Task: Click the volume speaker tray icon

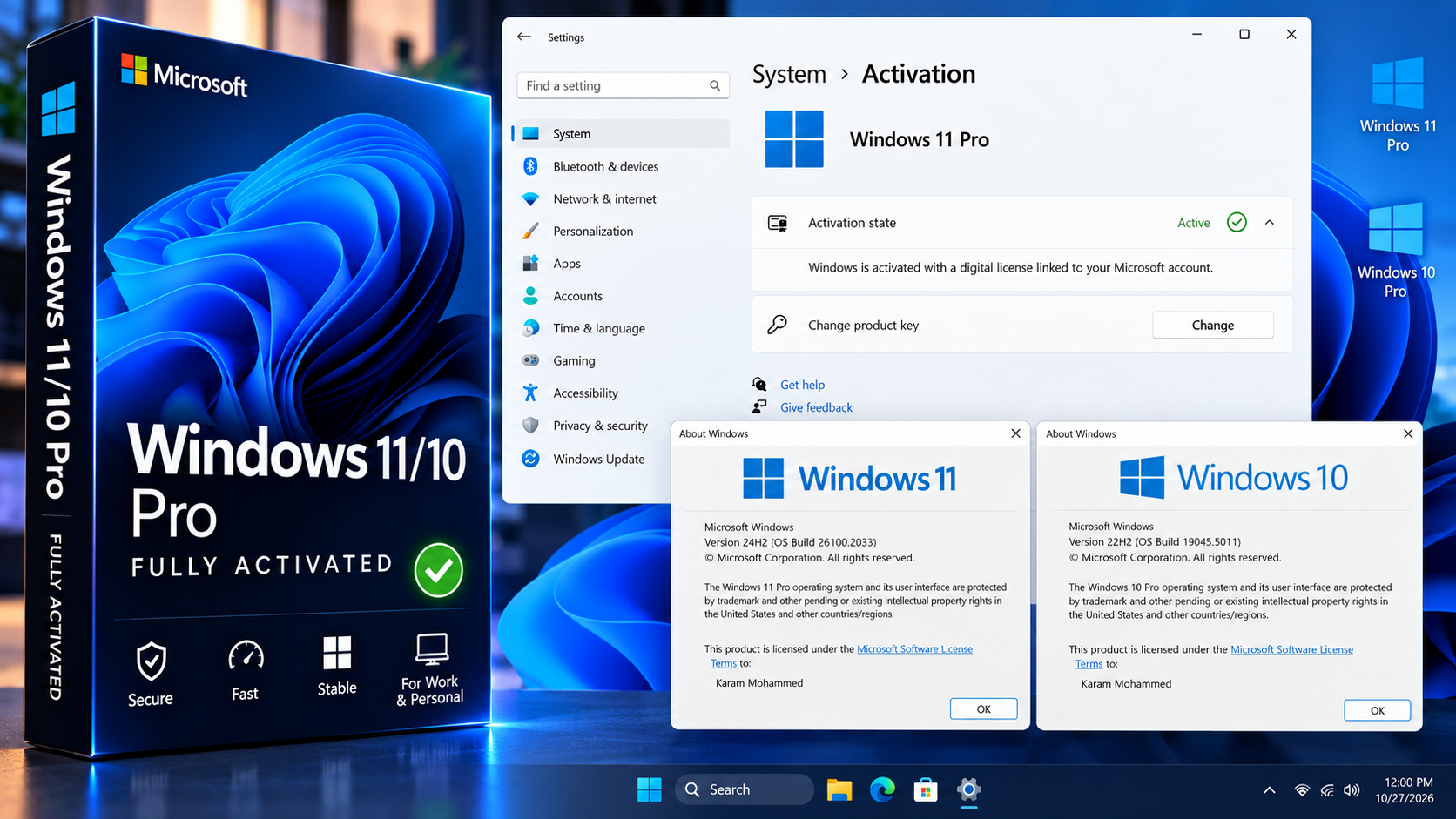Action: [1352, 790]
